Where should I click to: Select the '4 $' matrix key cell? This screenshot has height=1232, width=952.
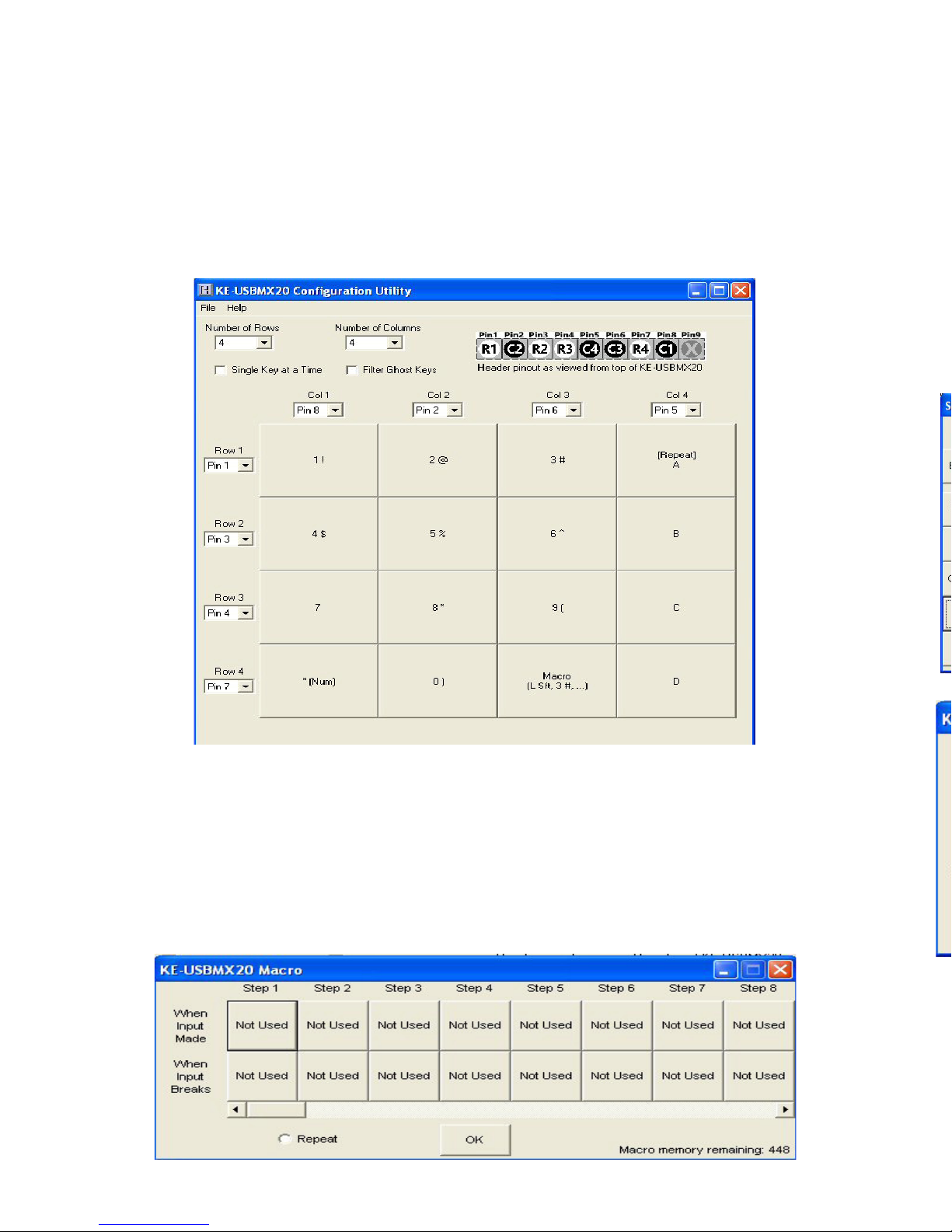click(319, 534)
